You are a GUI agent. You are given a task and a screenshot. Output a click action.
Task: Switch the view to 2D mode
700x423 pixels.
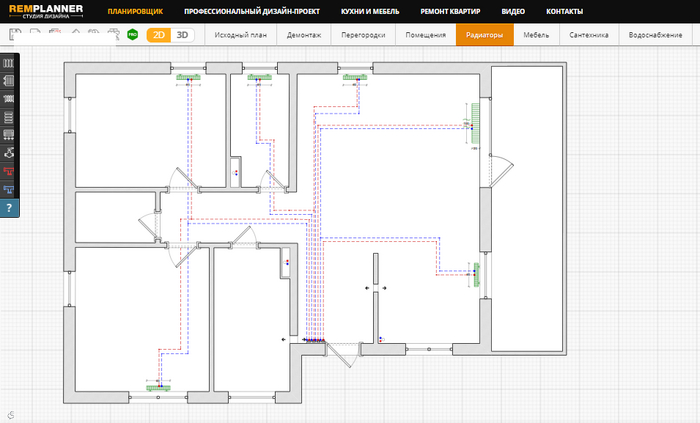tap(159, 35)
